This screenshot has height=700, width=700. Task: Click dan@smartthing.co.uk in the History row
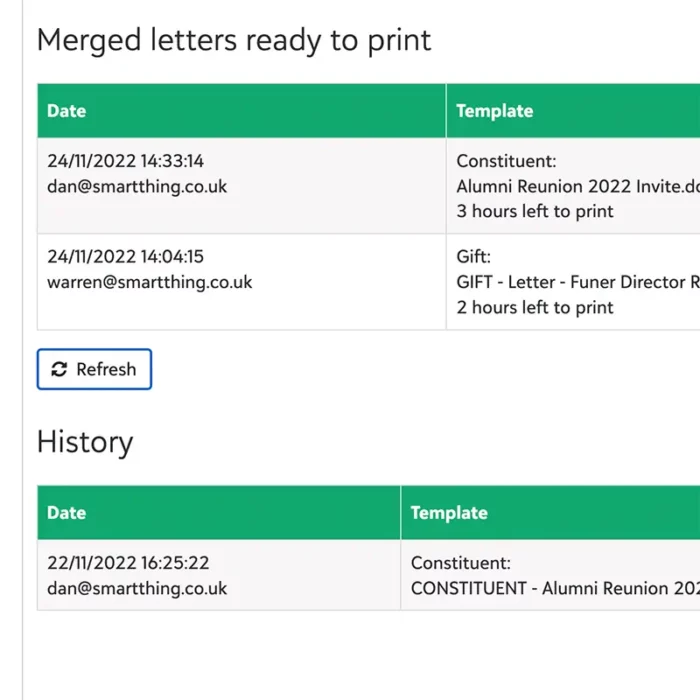[x=137, y=588]
